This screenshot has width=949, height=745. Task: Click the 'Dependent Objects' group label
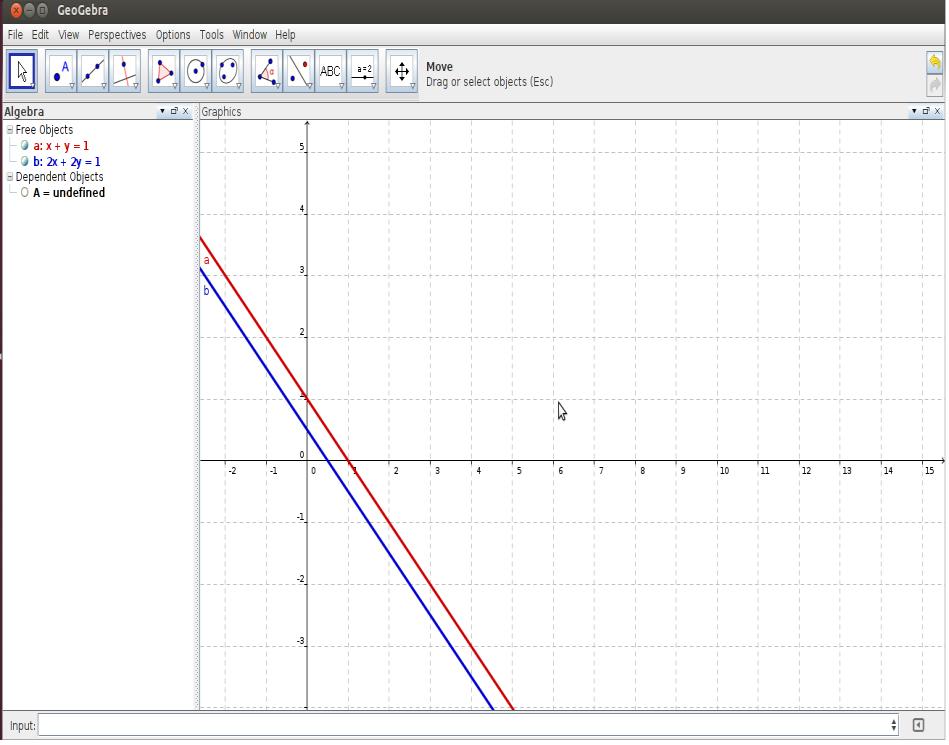(x=59, y=177)
